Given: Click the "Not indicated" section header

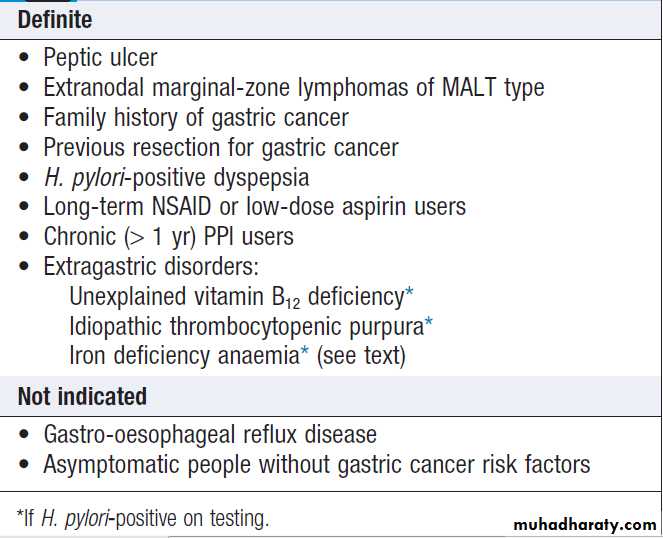Looking at the screenshot, I should (82, 396).
